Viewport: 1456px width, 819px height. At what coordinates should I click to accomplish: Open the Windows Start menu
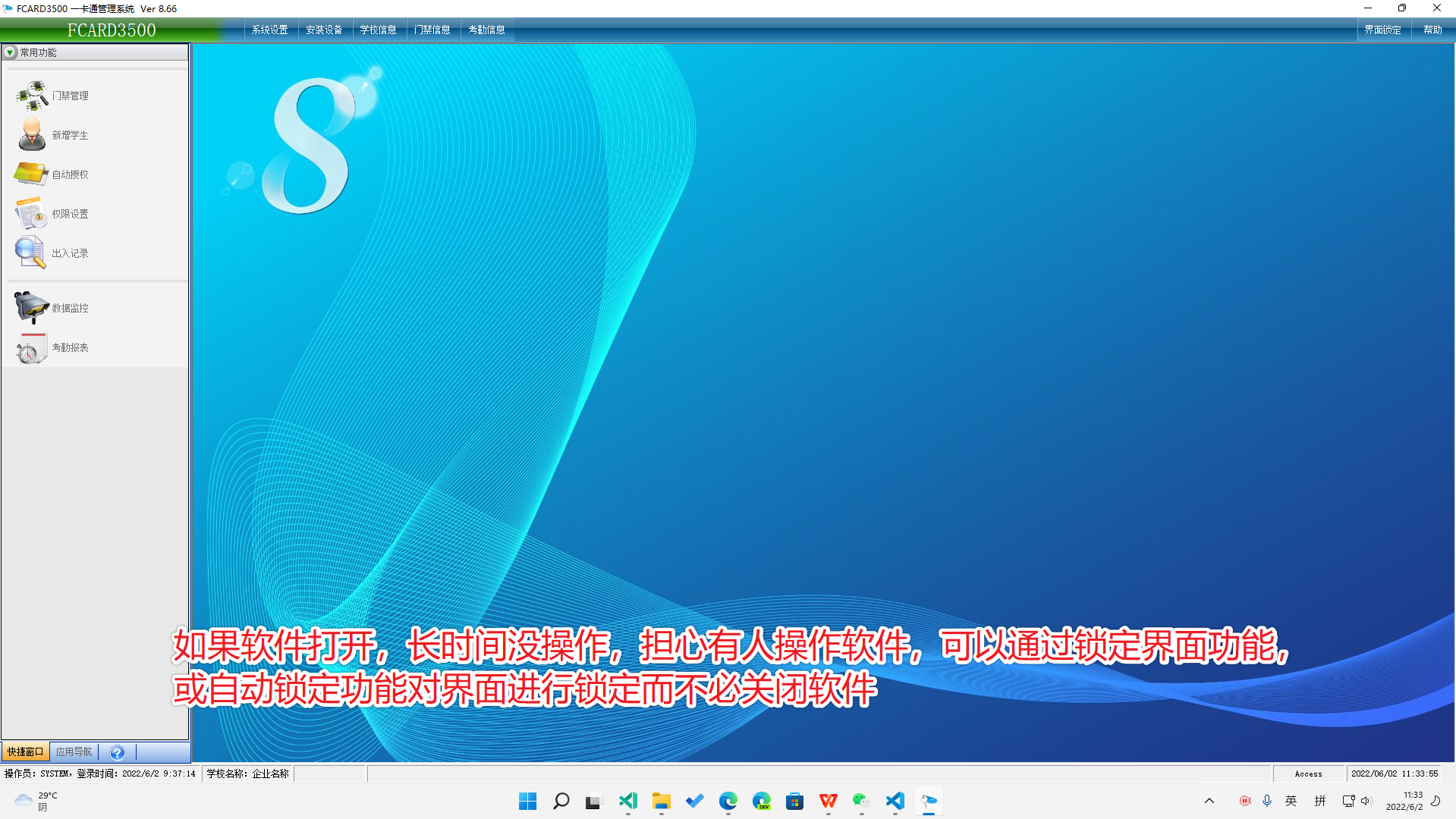pyautogui.click(x=527, y=801)
